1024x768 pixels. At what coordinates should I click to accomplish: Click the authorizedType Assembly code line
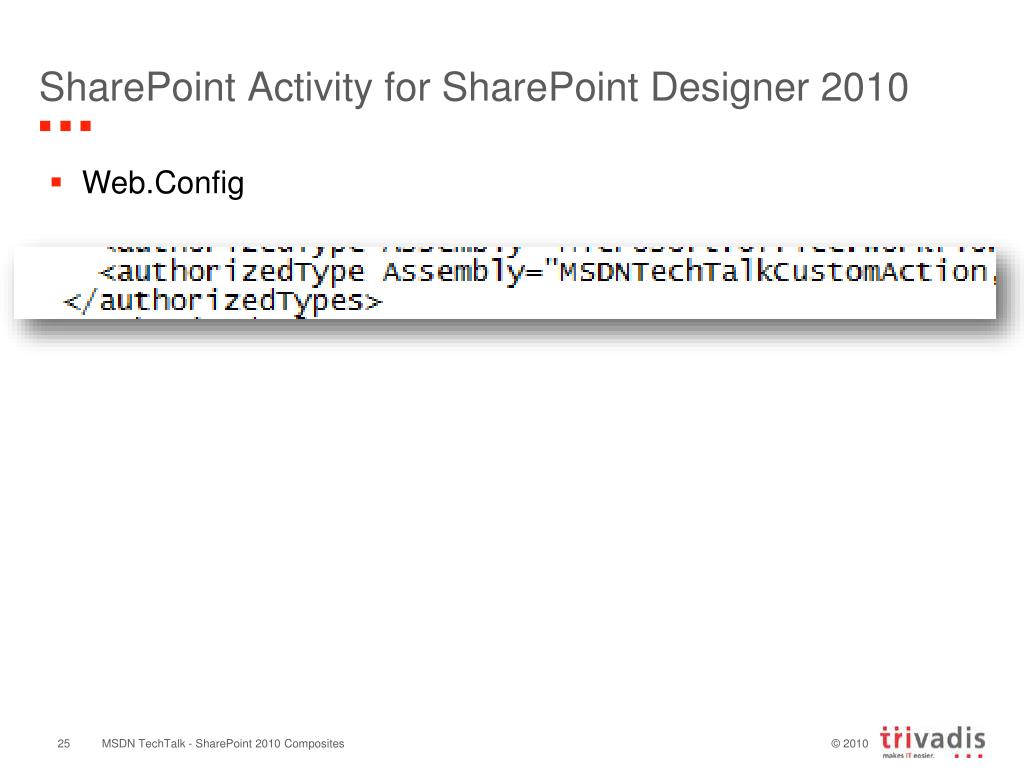click(547, 271)
